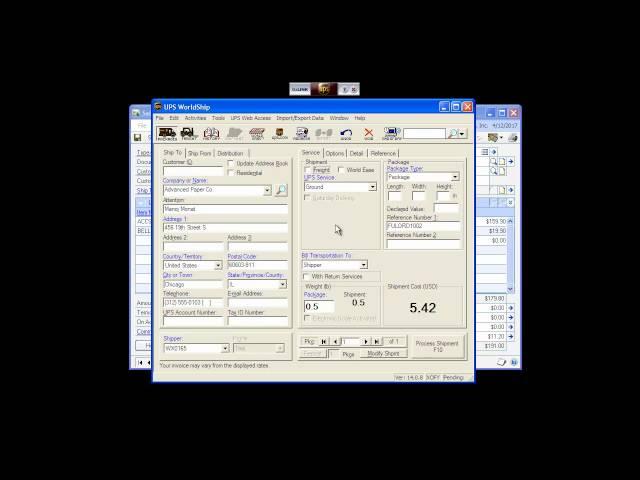Click Declared Value field
Image resolution: width=640 pixels, height=480 pixels.
(446, 209)
